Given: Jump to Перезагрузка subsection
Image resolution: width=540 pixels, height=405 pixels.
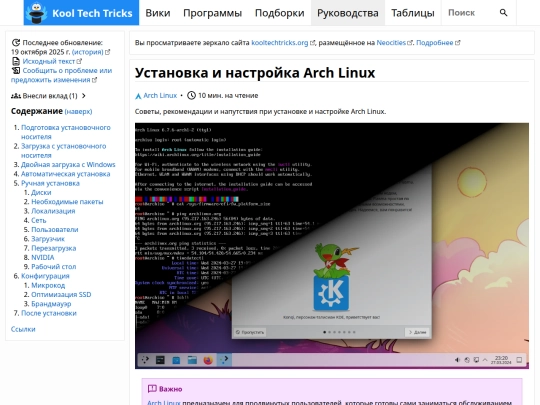Looking at the screenshot, I should (x=54, y=248).
